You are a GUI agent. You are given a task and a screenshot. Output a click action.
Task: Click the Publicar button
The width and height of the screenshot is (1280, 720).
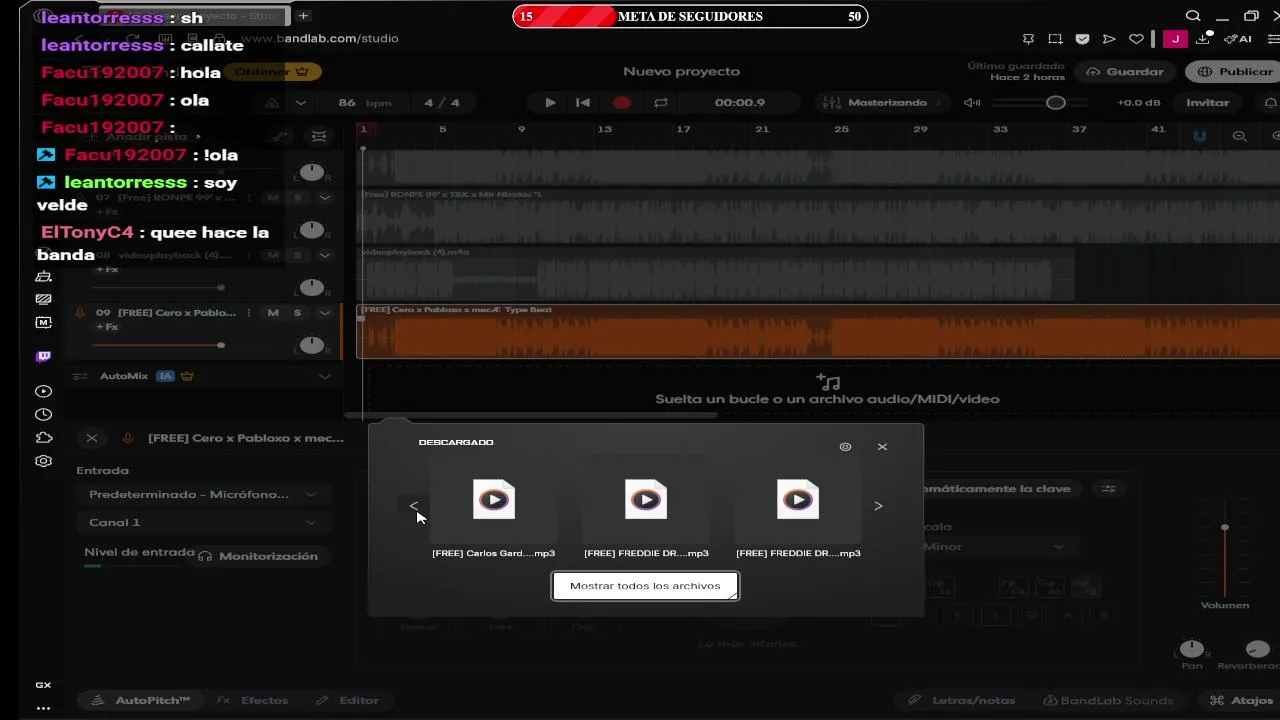(1235, 71)
